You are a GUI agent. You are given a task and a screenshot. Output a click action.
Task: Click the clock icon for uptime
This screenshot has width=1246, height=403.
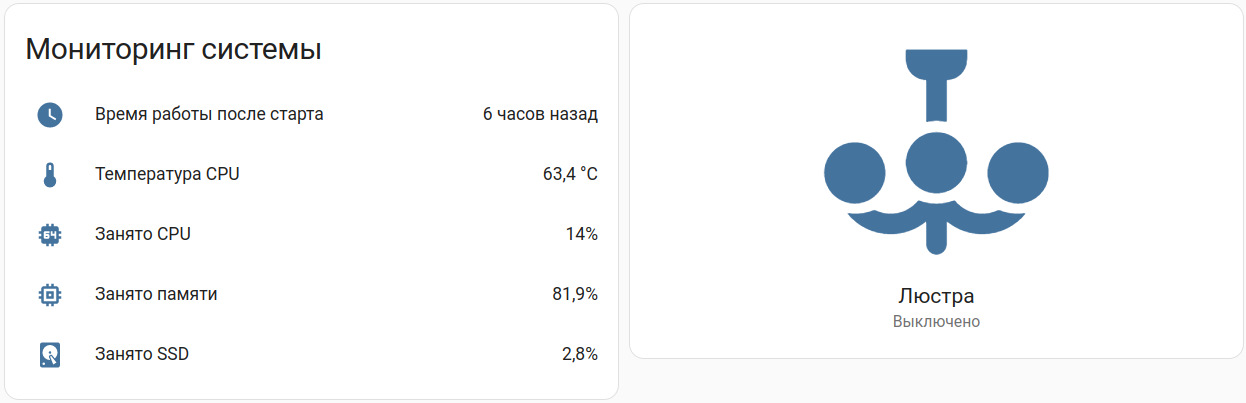pos(50,115)
